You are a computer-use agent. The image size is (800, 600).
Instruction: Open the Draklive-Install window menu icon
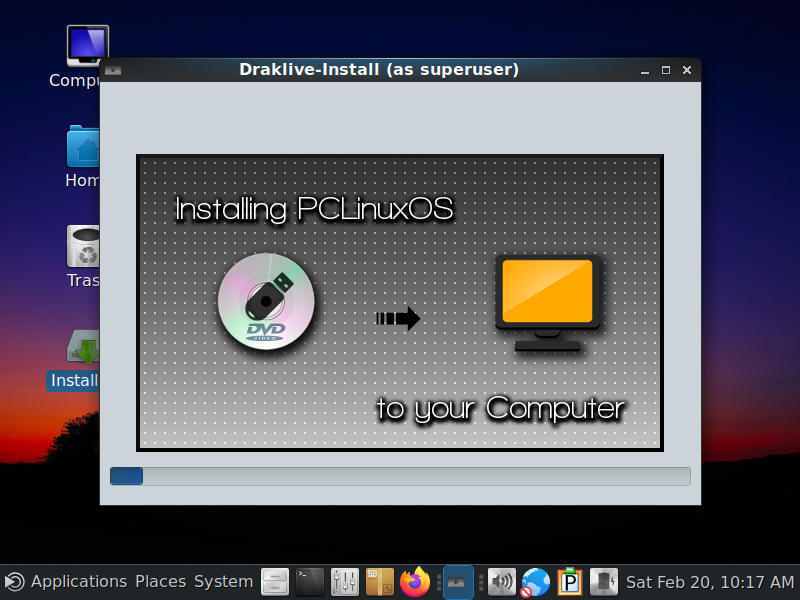coord(113,70)
